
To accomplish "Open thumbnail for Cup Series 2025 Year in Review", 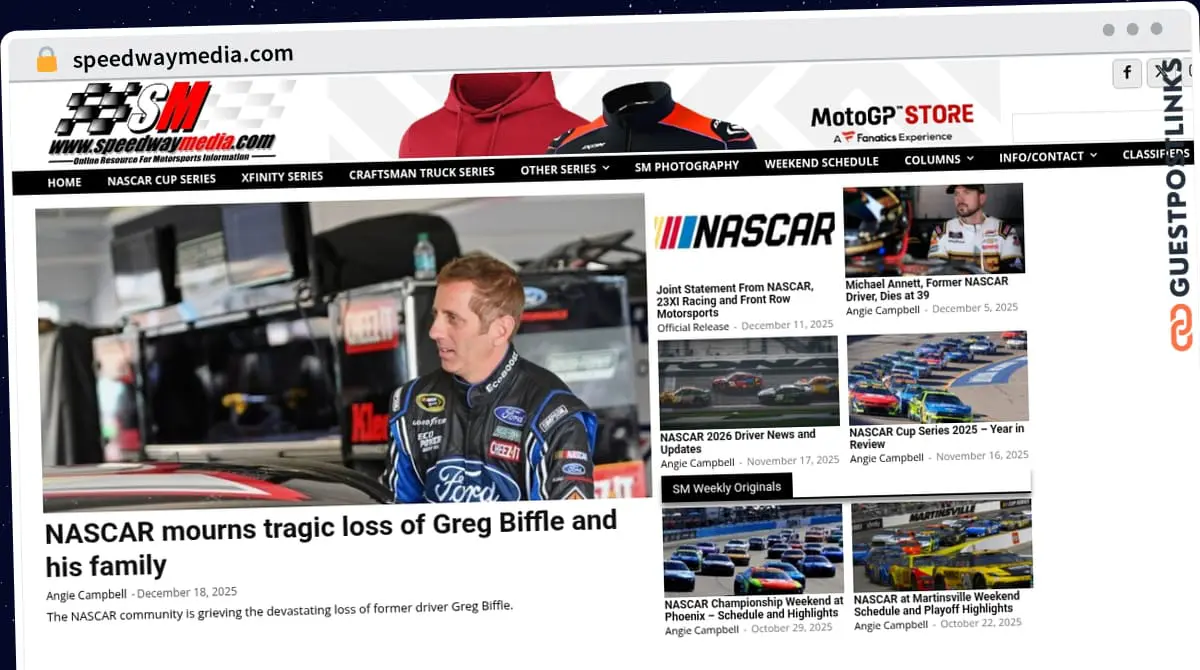I will [938, 377].
